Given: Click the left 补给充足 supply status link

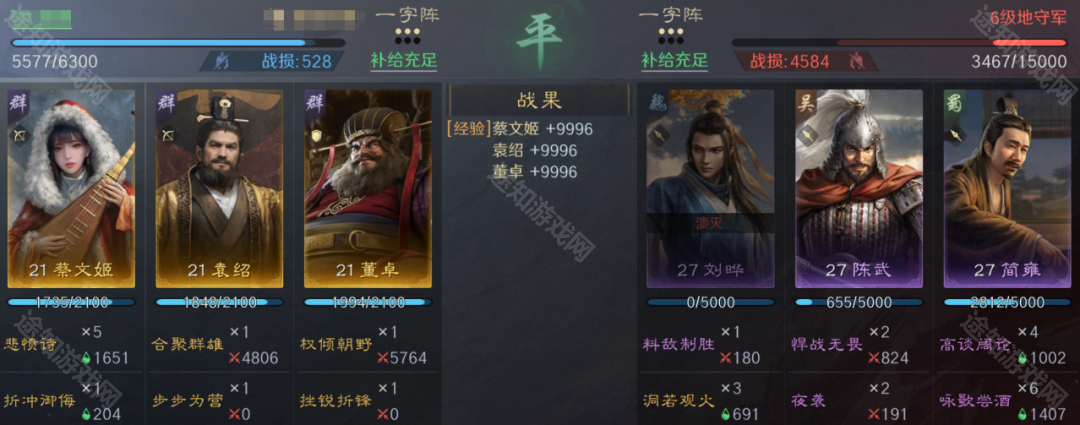Looking at the screenshot, I should [x=404, y=61].
